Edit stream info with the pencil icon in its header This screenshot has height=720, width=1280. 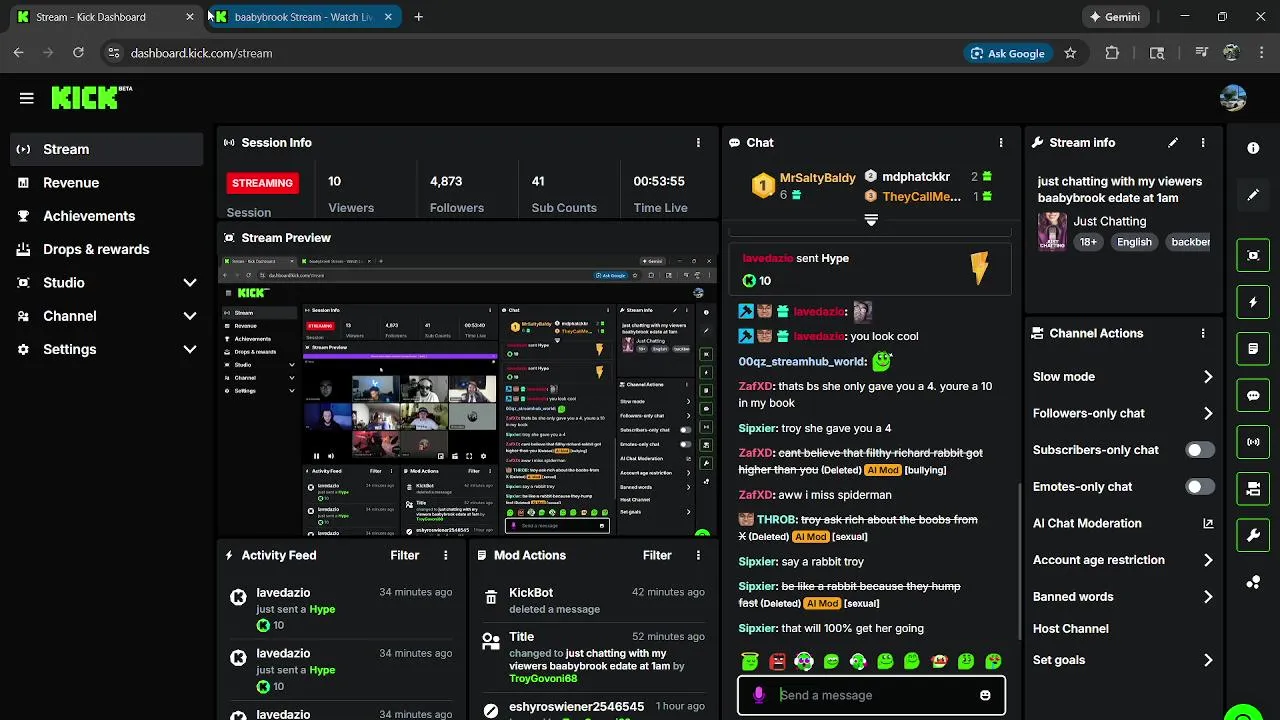point(1173,143)
